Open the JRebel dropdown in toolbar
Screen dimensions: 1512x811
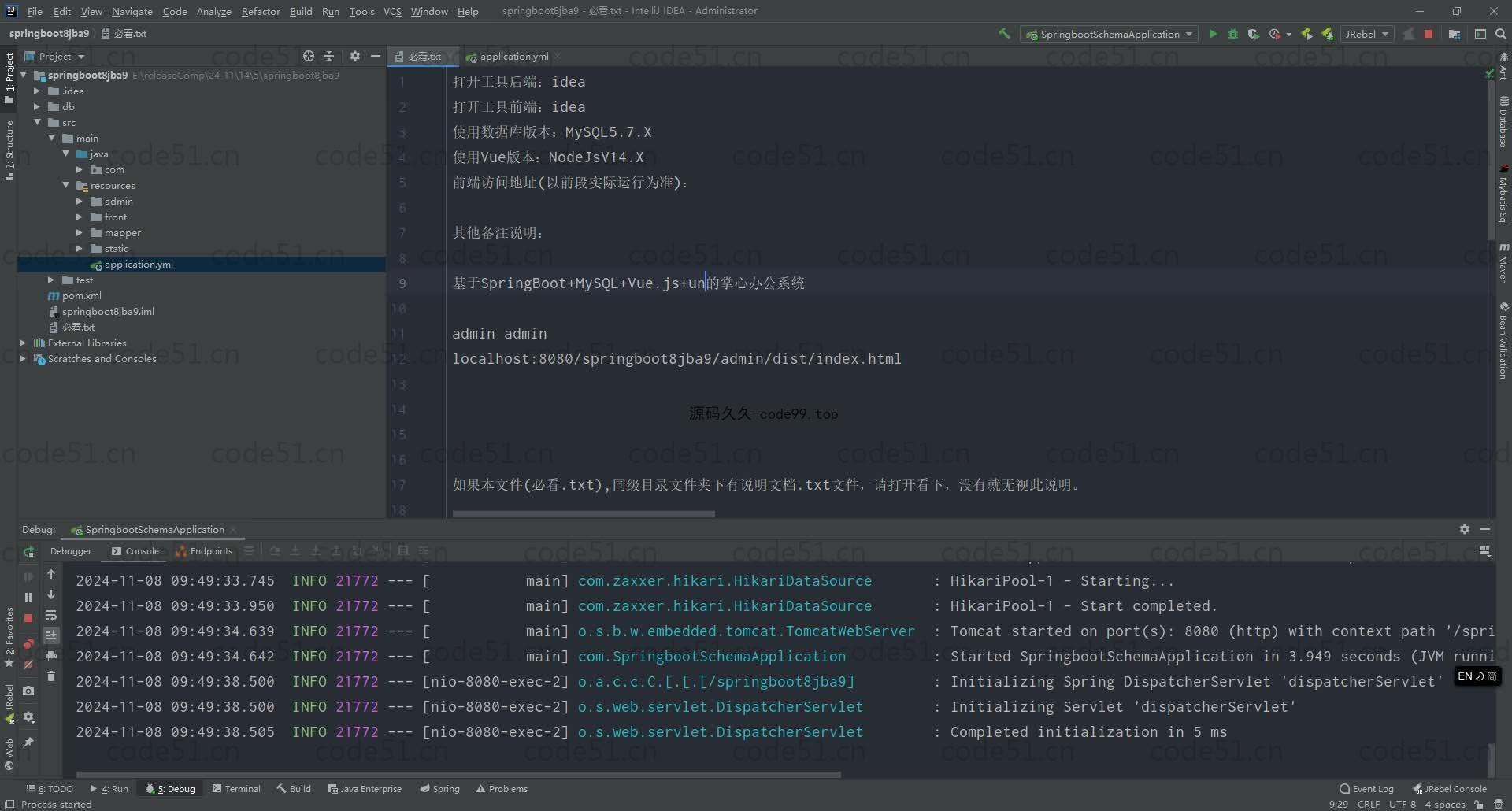pos(1367,34)
